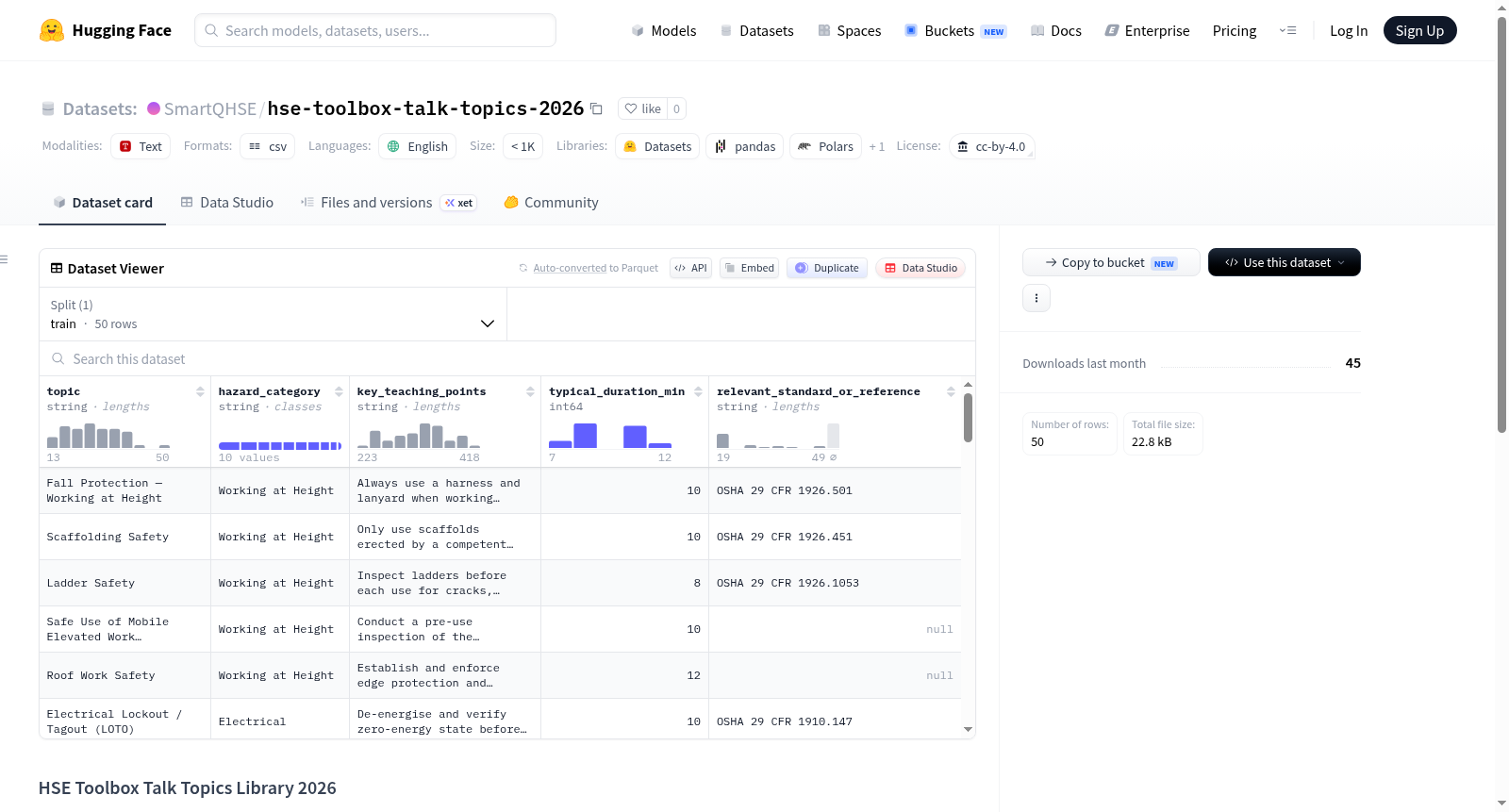Screen dimensions: 1509x812
Task: Click the page vertical scrollbar
Action: 1502,224
